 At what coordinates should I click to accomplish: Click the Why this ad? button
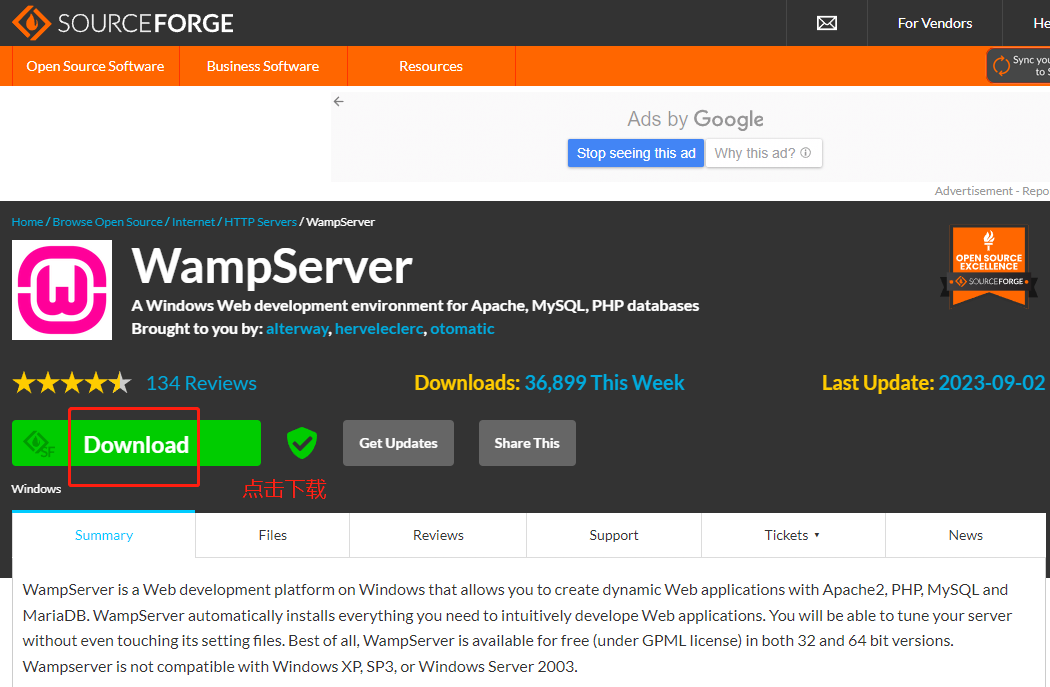(763, 153)
